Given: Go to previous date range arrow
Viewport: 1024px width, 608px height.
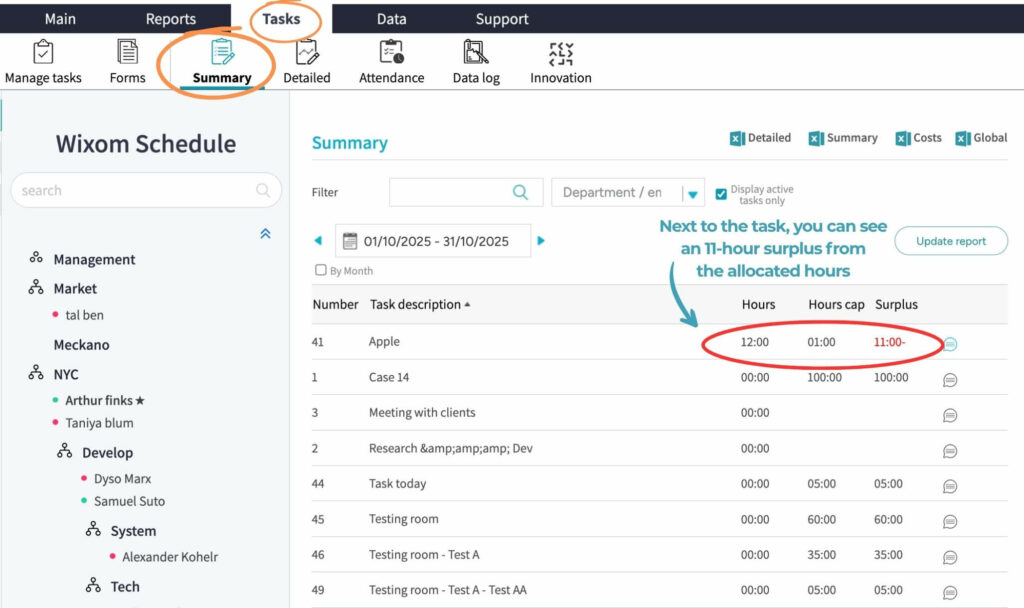Looking at the screenshot, I should coord(319,241).
